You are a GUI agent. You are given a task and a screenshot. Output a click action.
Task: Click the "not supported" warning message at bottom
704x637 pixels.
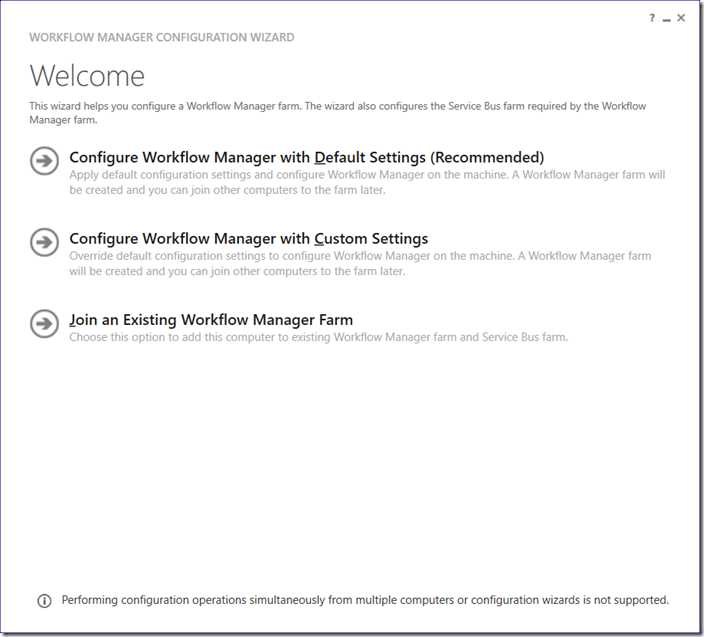pos(365,600)
